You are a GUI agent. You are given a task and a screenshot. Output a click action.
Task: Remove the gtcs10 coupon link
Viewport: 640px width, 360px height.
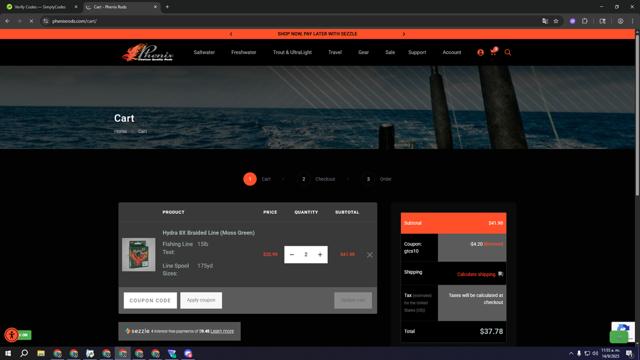click(493, 244)
